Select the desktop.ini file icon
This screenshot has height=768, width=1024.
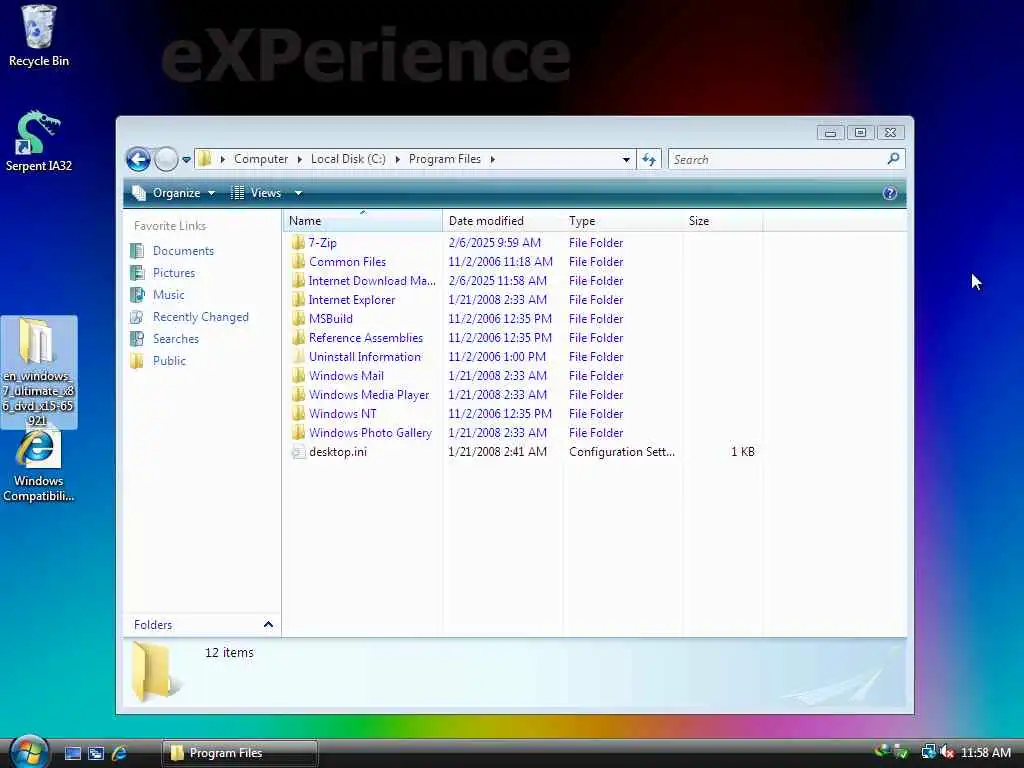tap(298, 452)
